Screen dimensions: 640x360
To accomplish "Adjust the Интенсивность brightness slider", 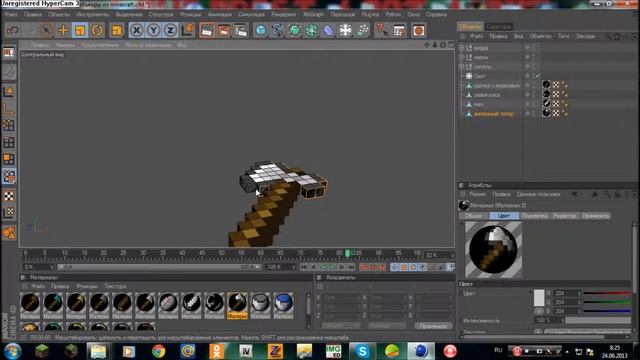I will pos(598,321).
